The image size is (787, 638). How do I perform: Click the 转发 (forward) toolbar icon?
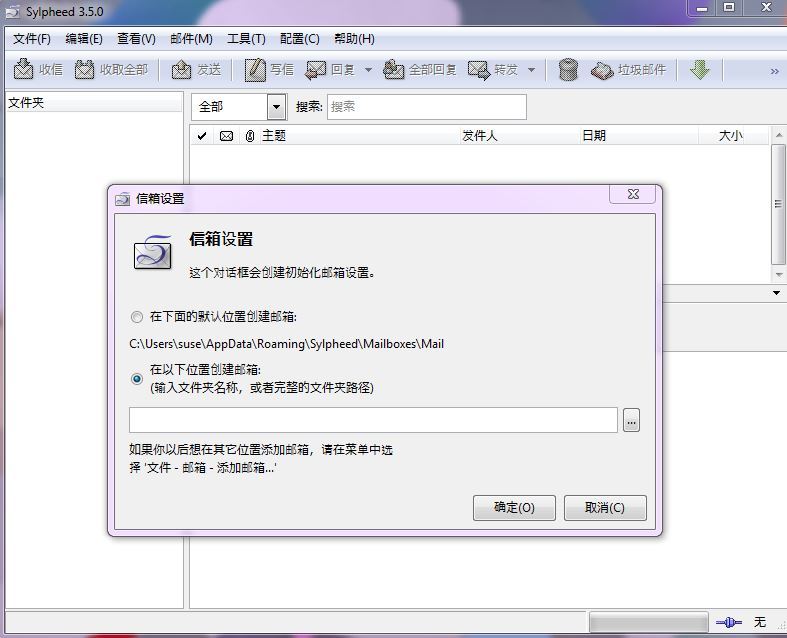(x=479, y=69)
